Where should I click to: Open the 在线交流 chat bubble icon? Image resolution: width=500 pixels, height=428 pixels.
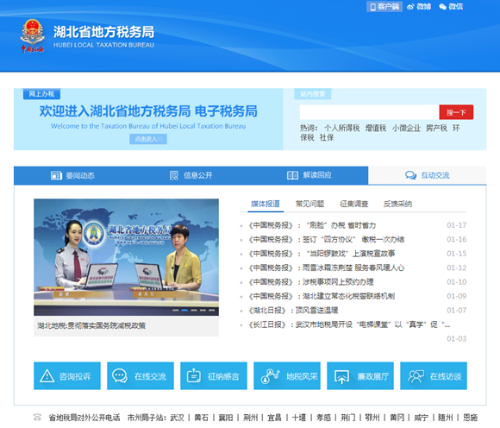click(120, 376)
